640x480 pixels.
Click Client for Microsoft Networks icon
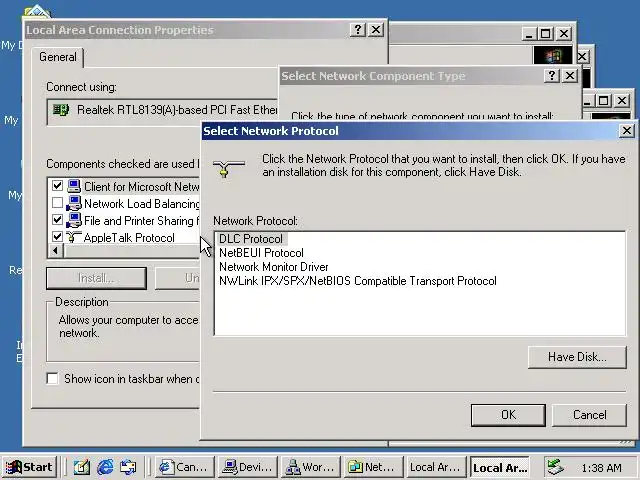[74, 186]
